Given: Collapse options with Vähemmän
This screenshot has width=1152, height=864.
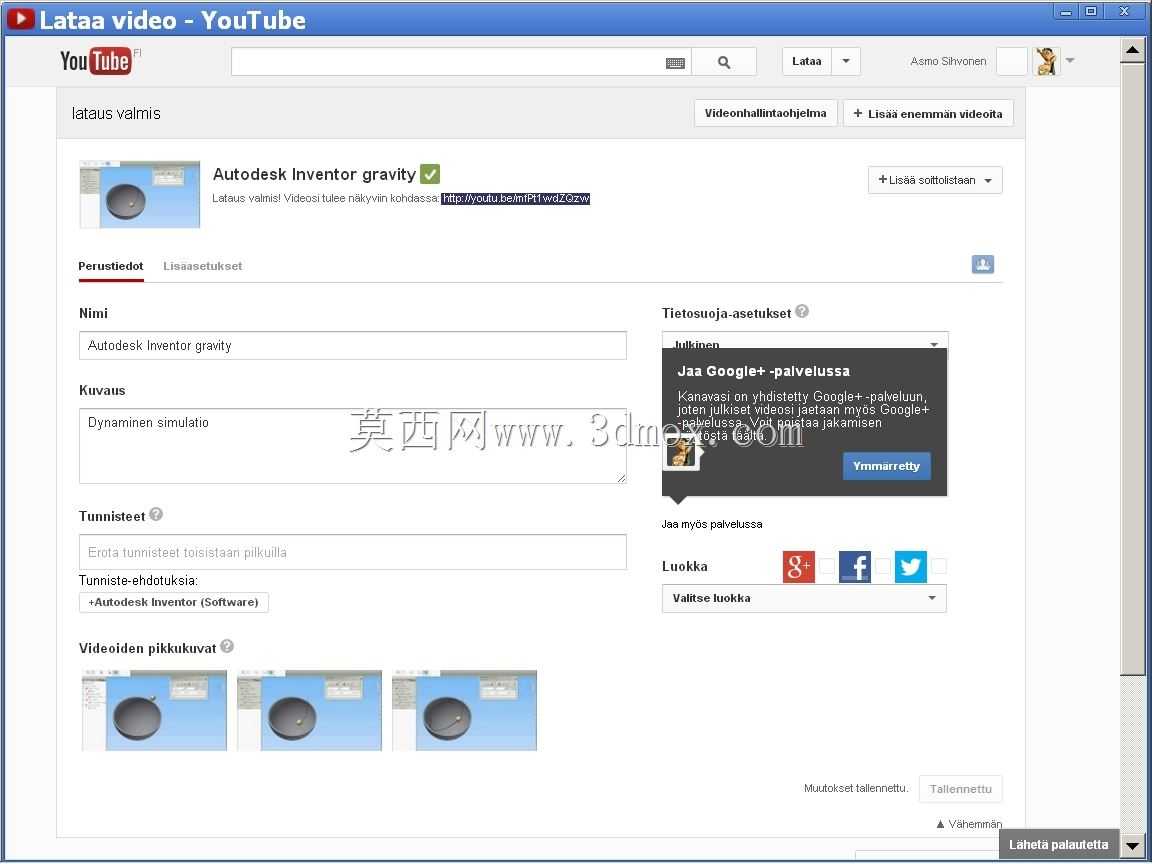Looking at the screenshot, I should (x=969, y=824).
